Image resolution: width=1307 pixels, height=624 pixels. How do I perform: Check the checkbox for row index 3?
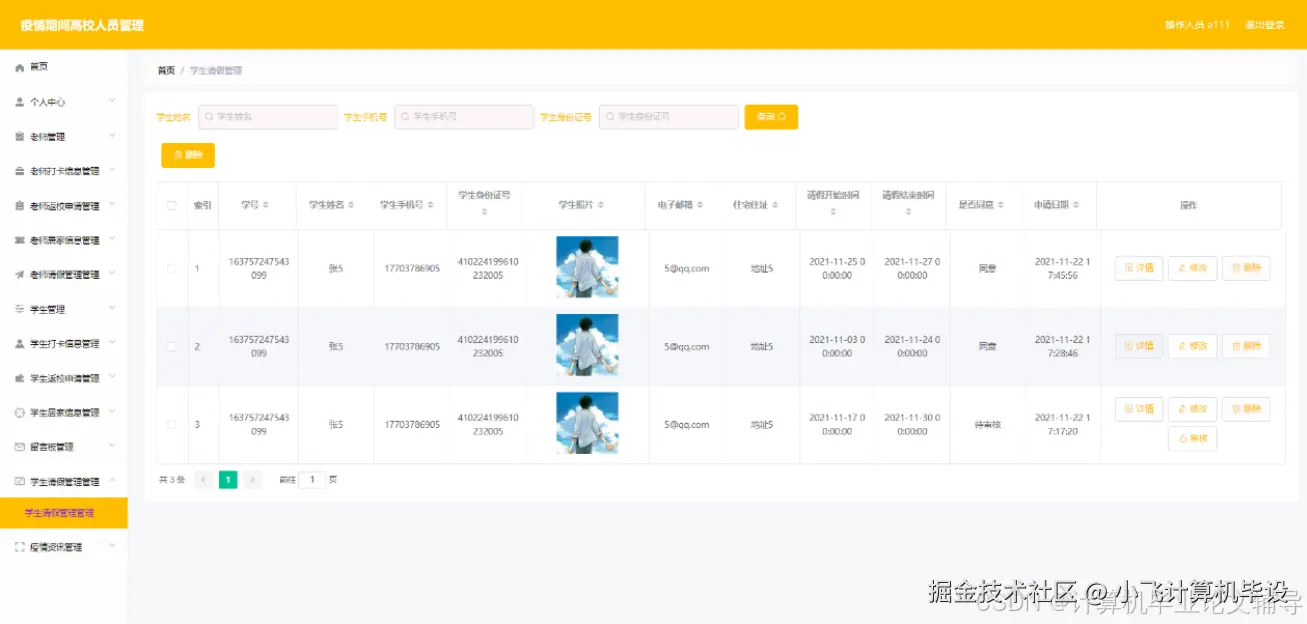(172, 424)
